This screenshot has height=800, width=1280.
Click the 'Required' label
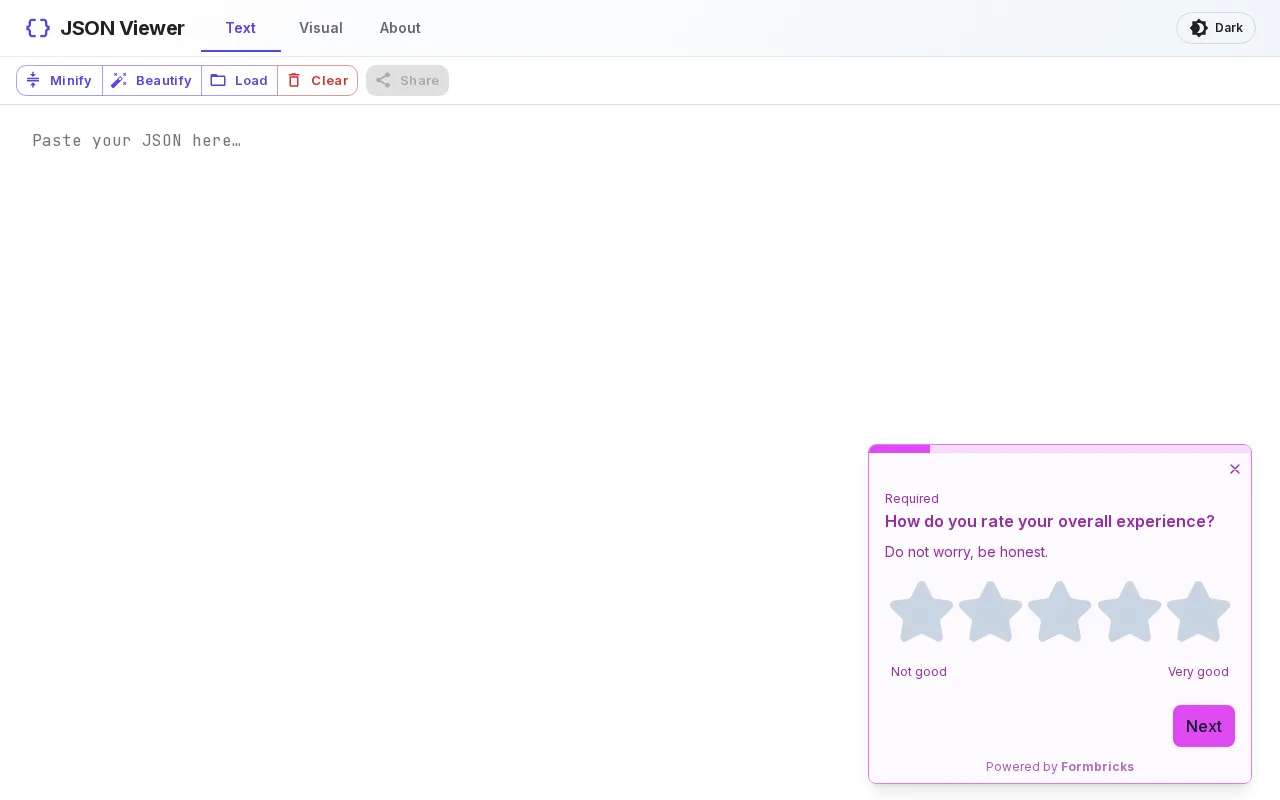(x=912, y=499)
